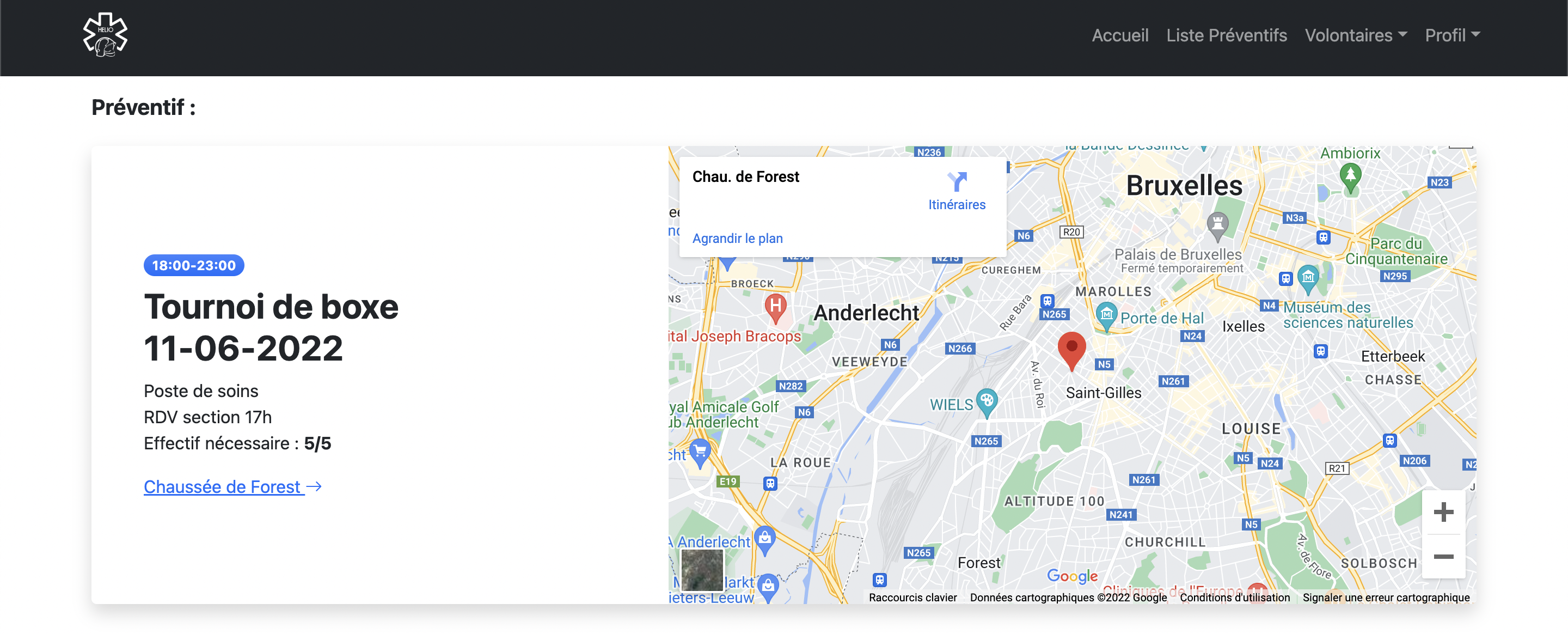Go to the Accueil page
The image size is (1568, 634).
(x=1119, y=35)
